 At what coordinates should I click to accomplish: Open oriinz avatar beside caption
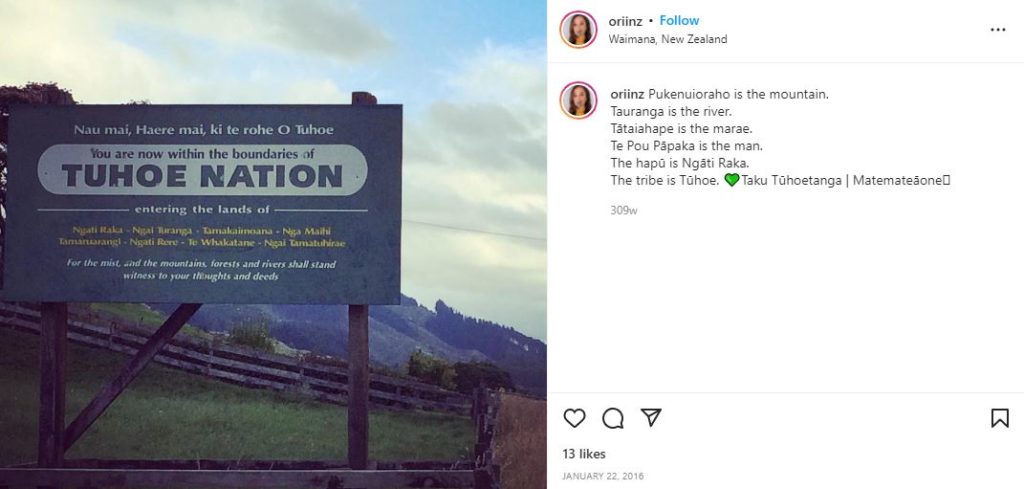(578, 100)
